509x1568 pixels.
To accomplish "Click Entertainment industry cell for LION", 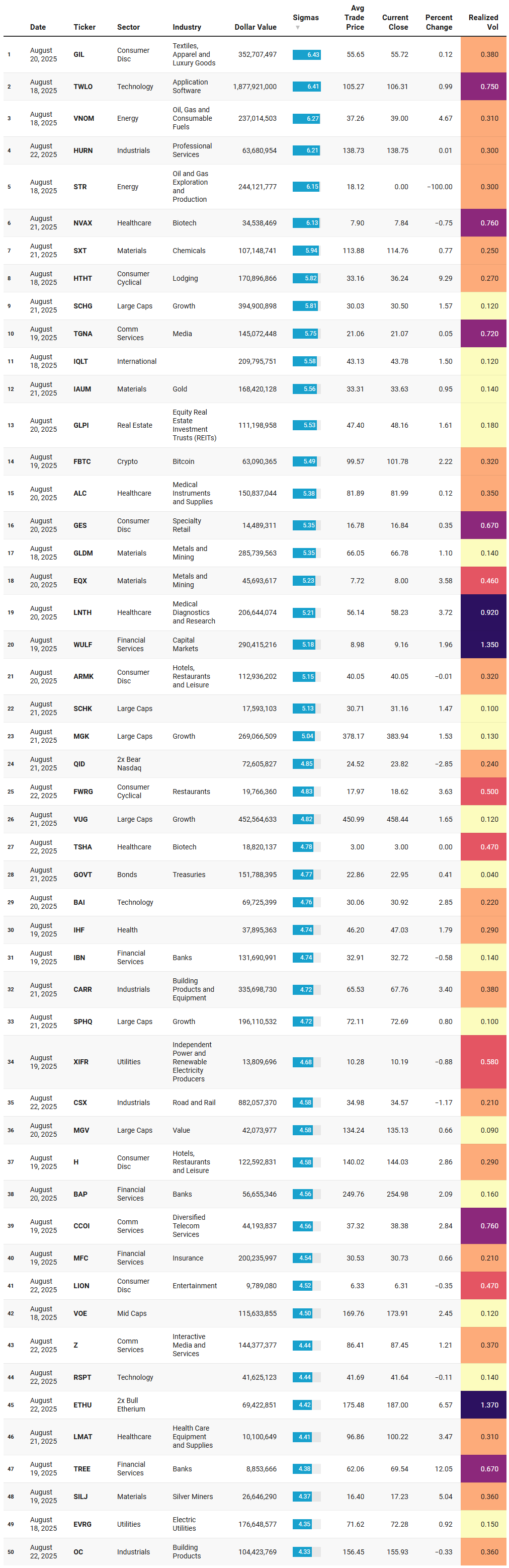I will pyautogui.click(x=194, y=1286).
